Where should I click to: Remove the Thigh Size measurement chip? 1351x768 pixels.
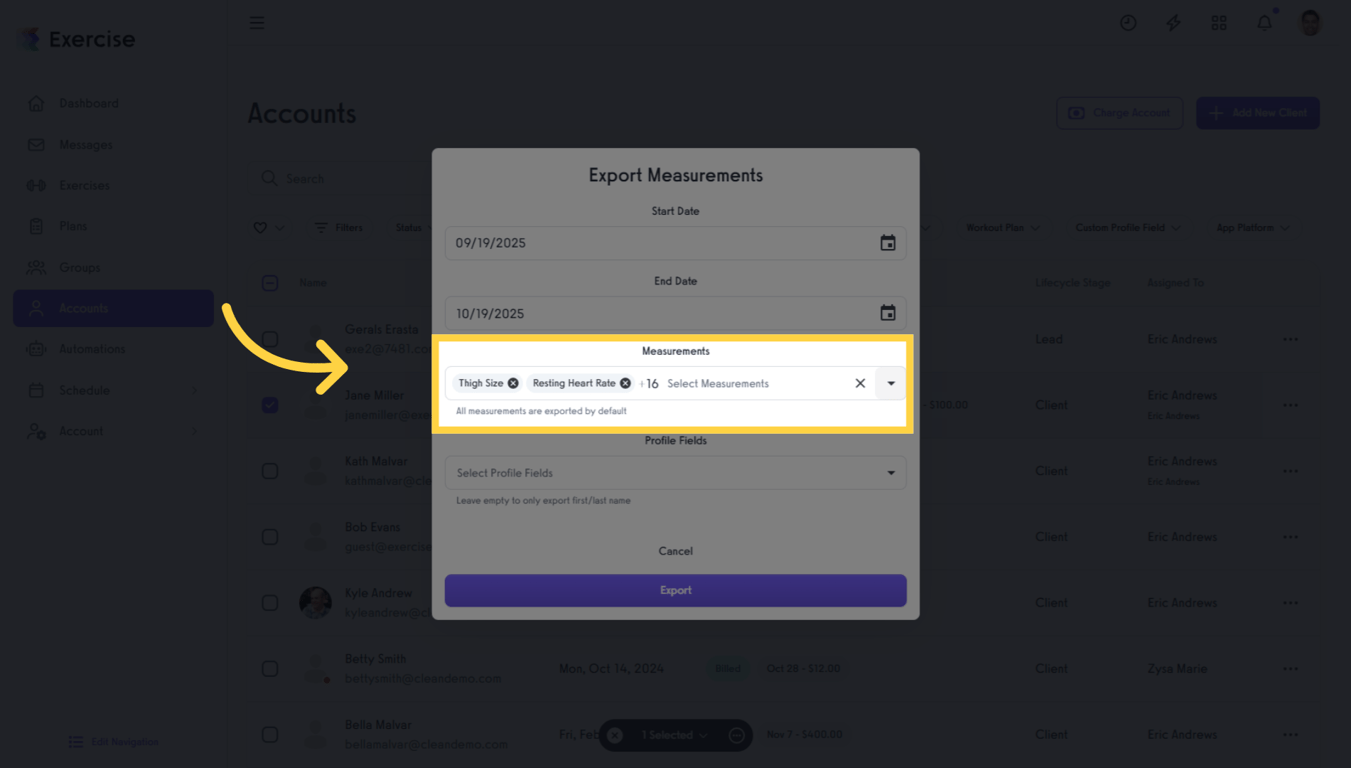tap(513, 382)
